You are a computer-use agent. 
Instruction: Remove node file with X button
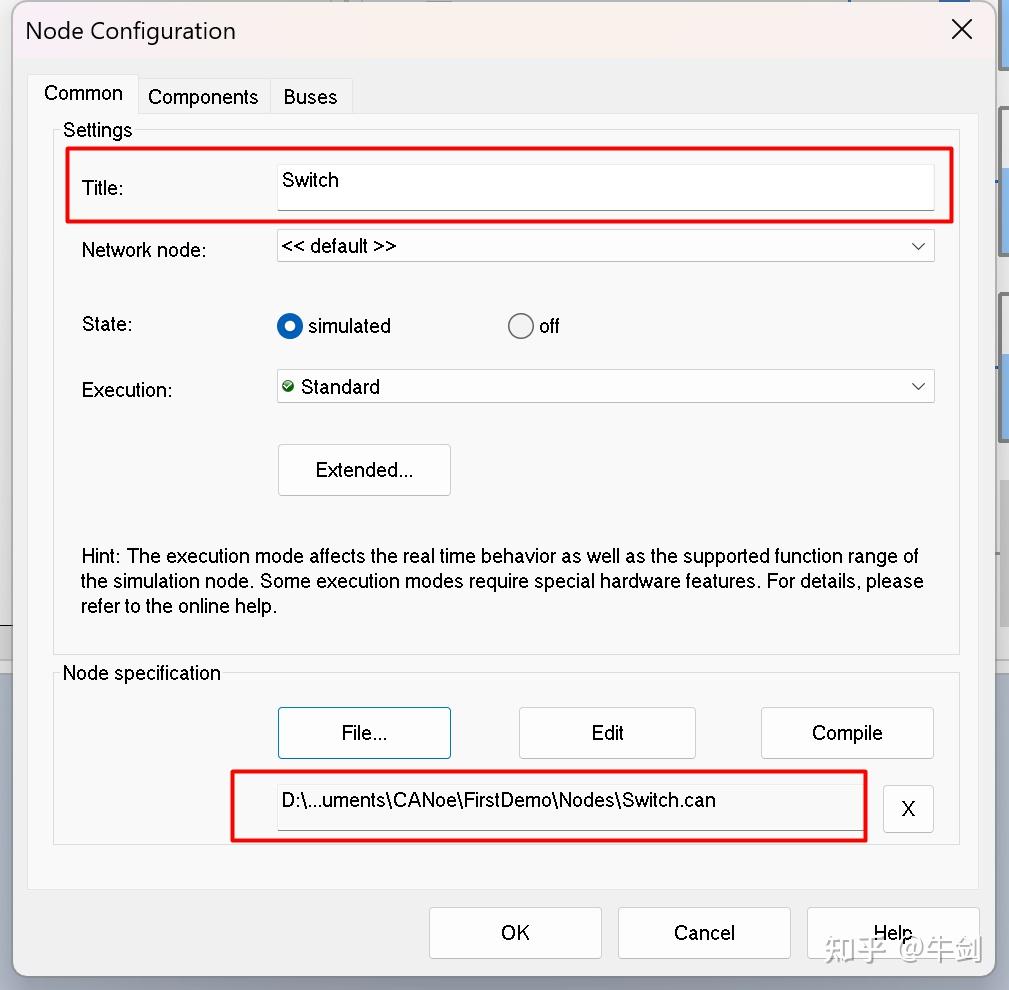coord(908,809)
